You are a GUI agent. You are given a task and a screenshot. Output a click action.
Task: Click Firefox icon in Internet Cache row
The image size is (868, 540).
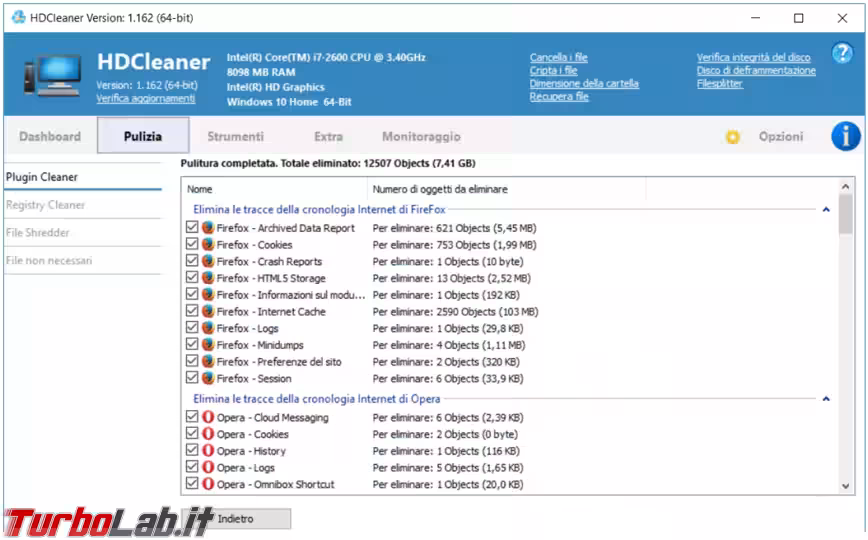[x=208, y=312]
